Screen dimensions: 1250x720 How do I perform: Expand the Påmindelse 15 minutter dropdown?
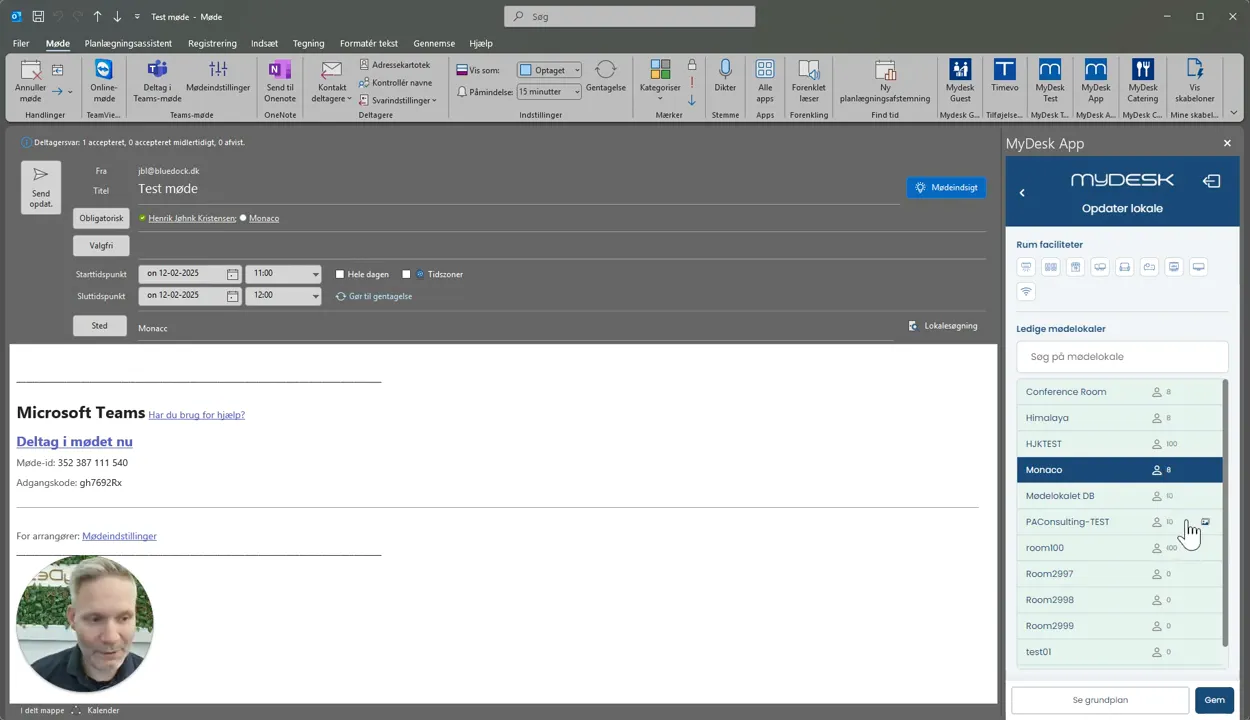click(x=548, y=91)
